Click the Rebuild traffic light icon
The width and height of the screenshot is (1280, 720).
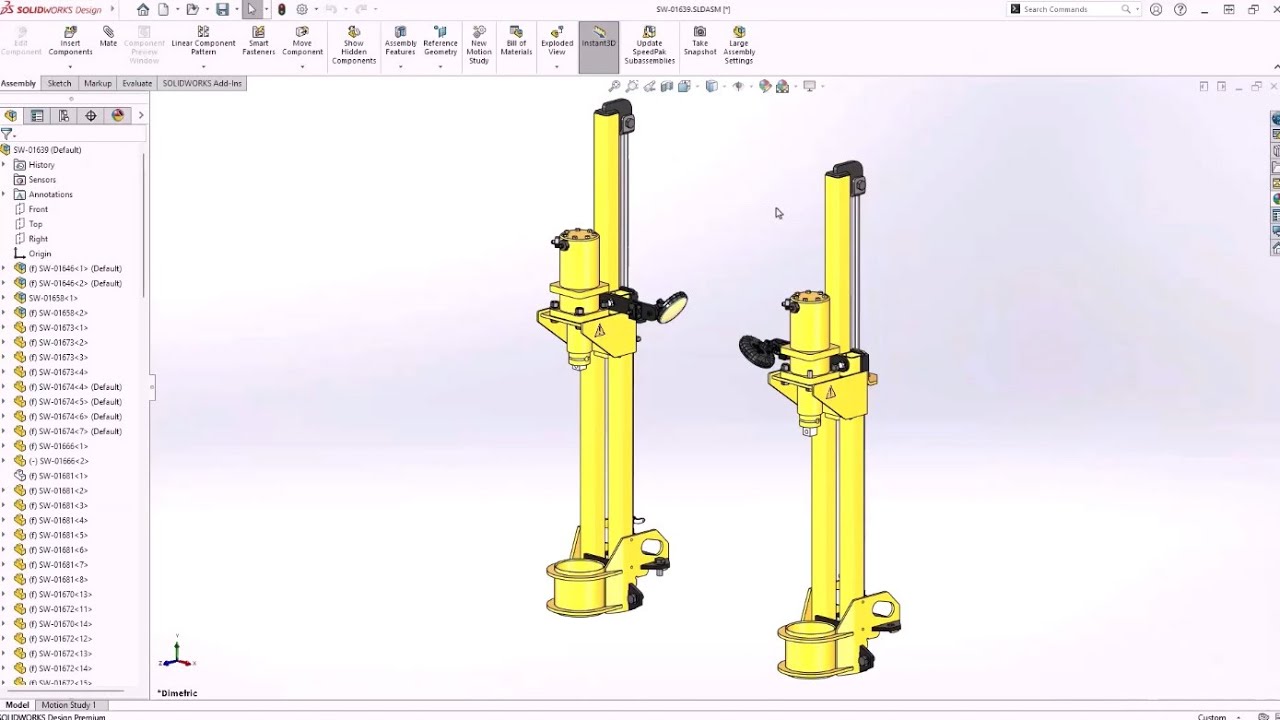282,9
